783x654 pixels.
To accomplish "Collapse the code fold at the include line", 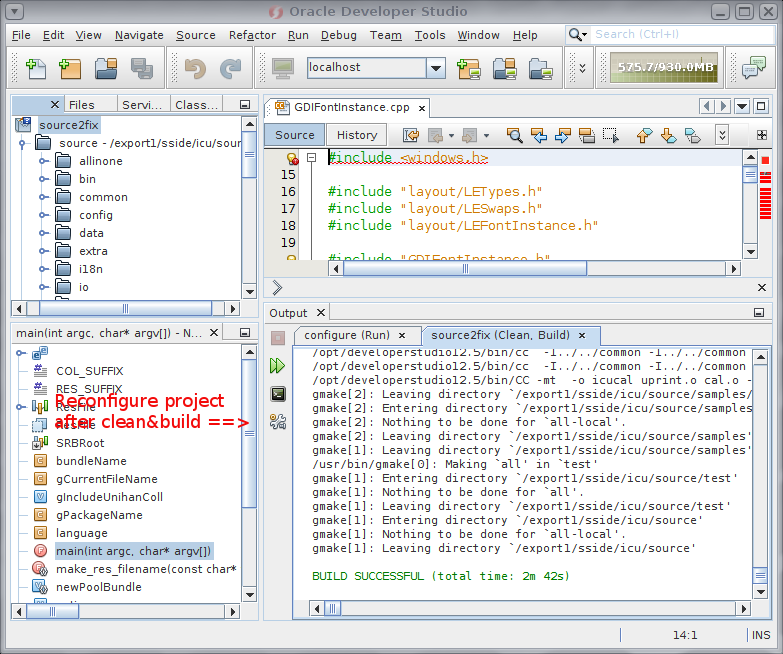I will [x=312, y=158].
